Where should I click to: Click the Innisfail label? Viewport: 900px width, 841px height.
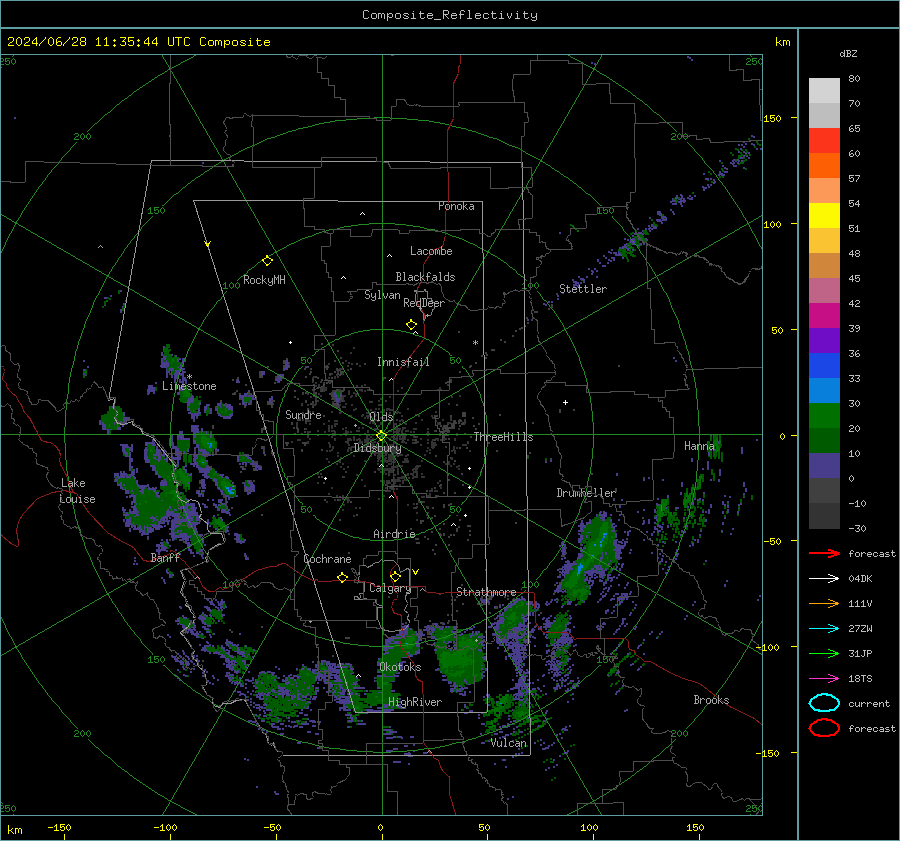(403, 362)
